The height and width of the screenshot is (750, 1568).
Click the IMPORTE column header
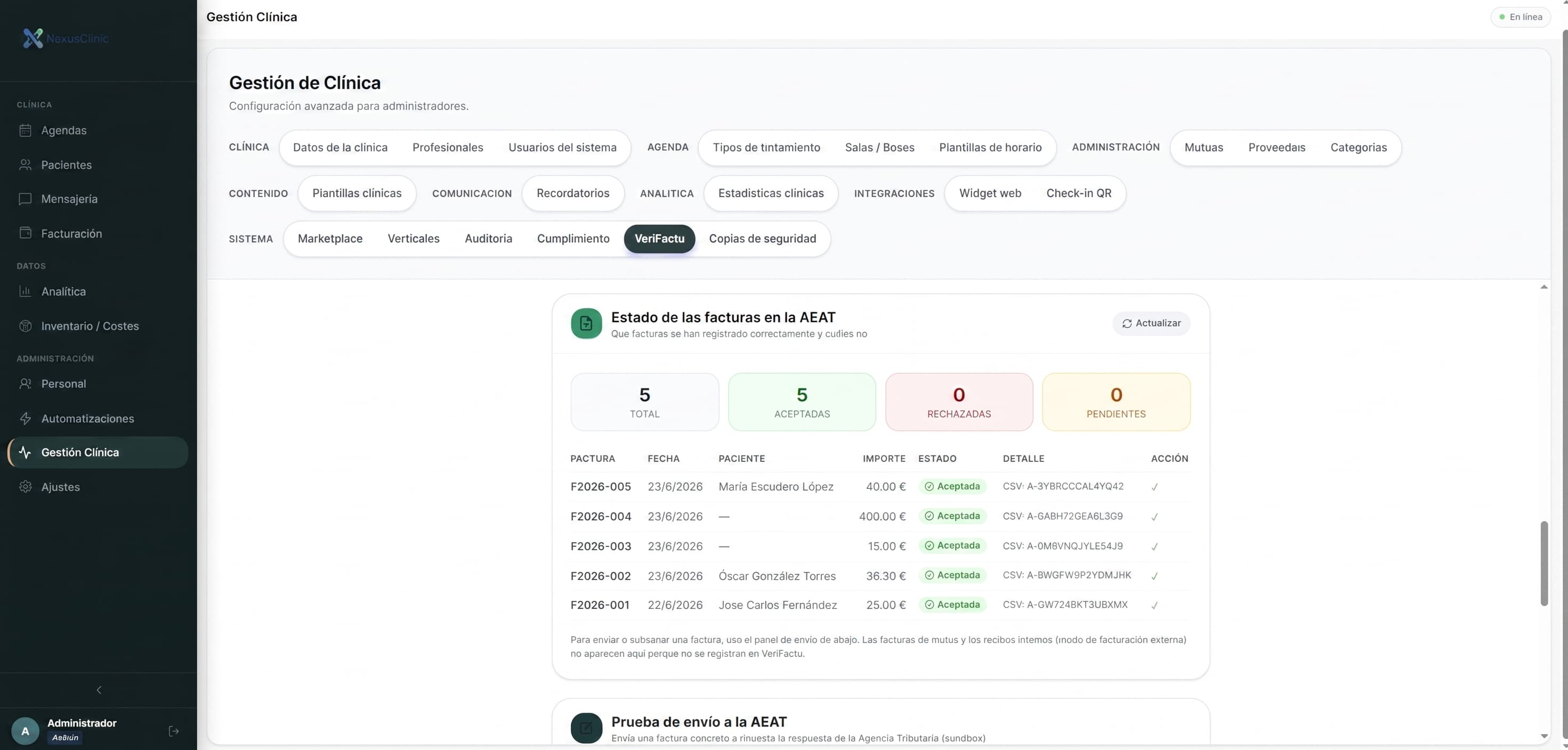click(x=884, y=459)
